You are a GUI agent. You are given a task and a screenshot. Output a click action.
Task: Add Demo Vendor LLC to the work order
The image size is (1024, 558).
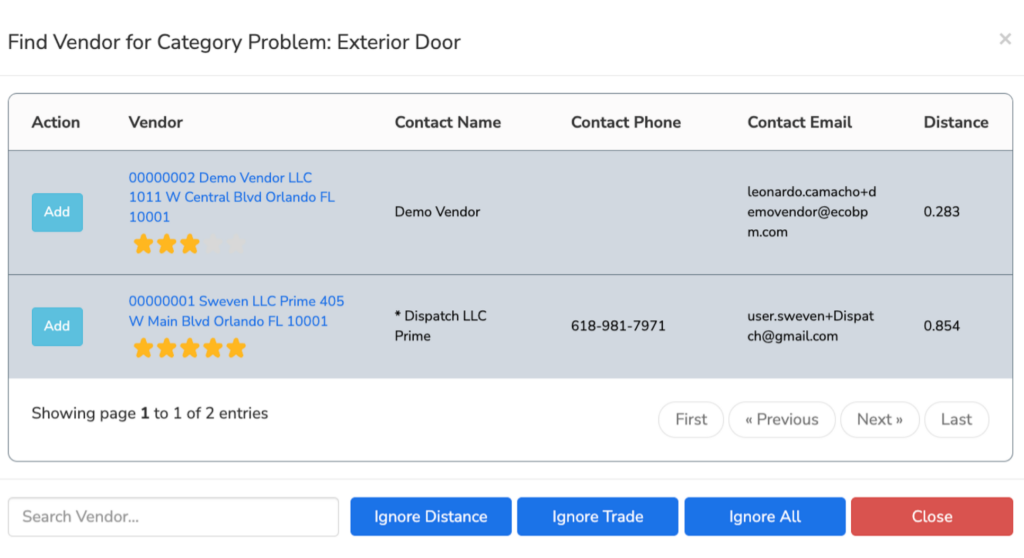pyautogui.click(x=57, y=212)
